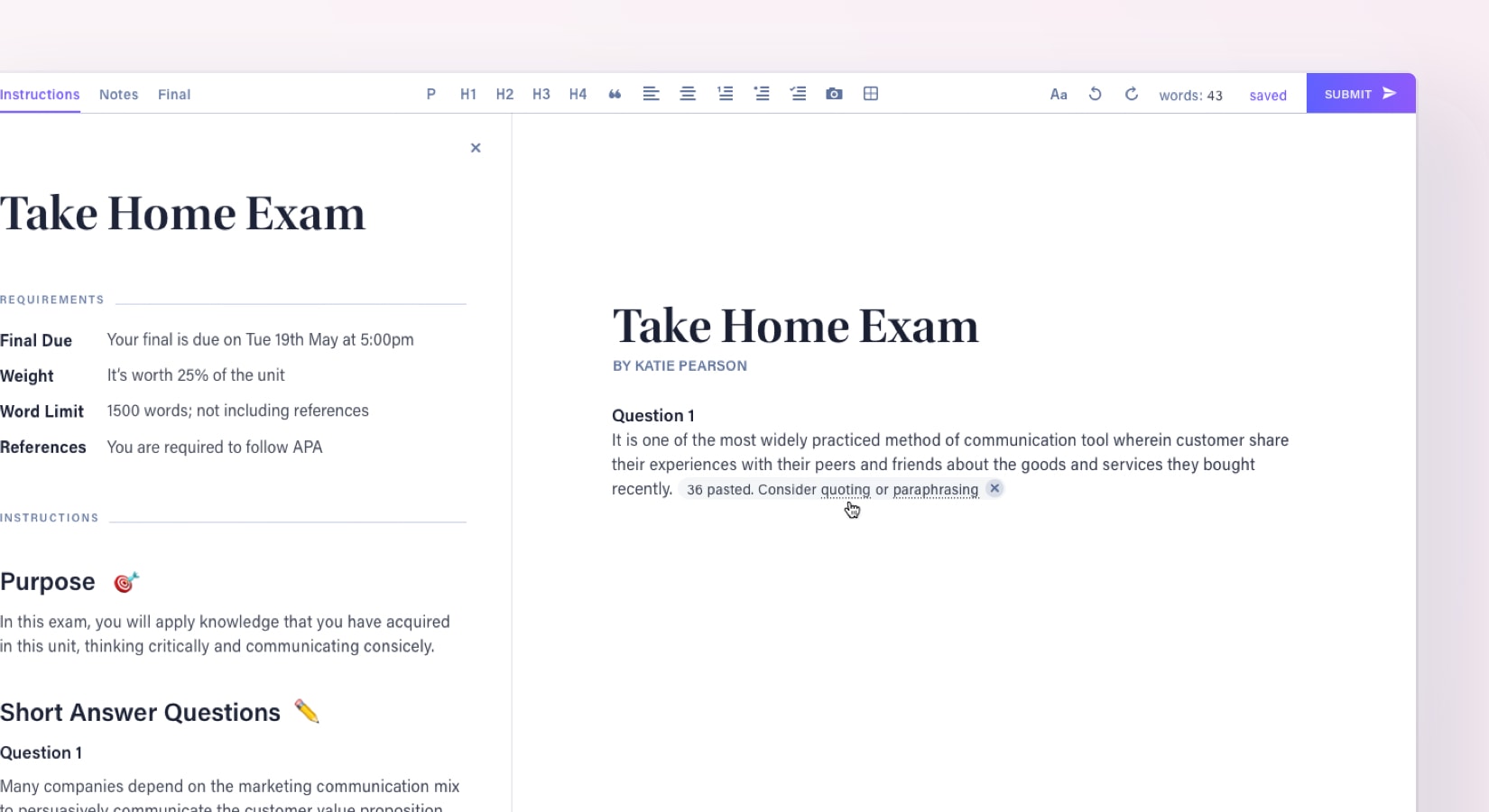Submit the exam with Submit button
1489x812 pixels.
point(1360,94)
